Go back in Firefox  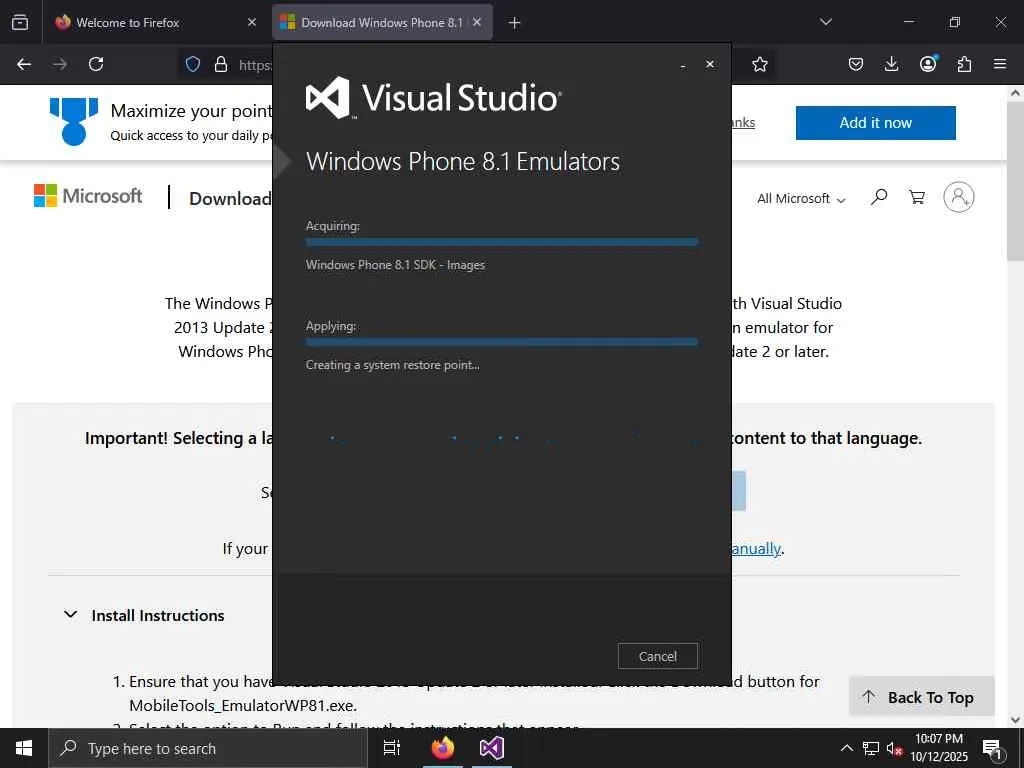pos(24,64)
